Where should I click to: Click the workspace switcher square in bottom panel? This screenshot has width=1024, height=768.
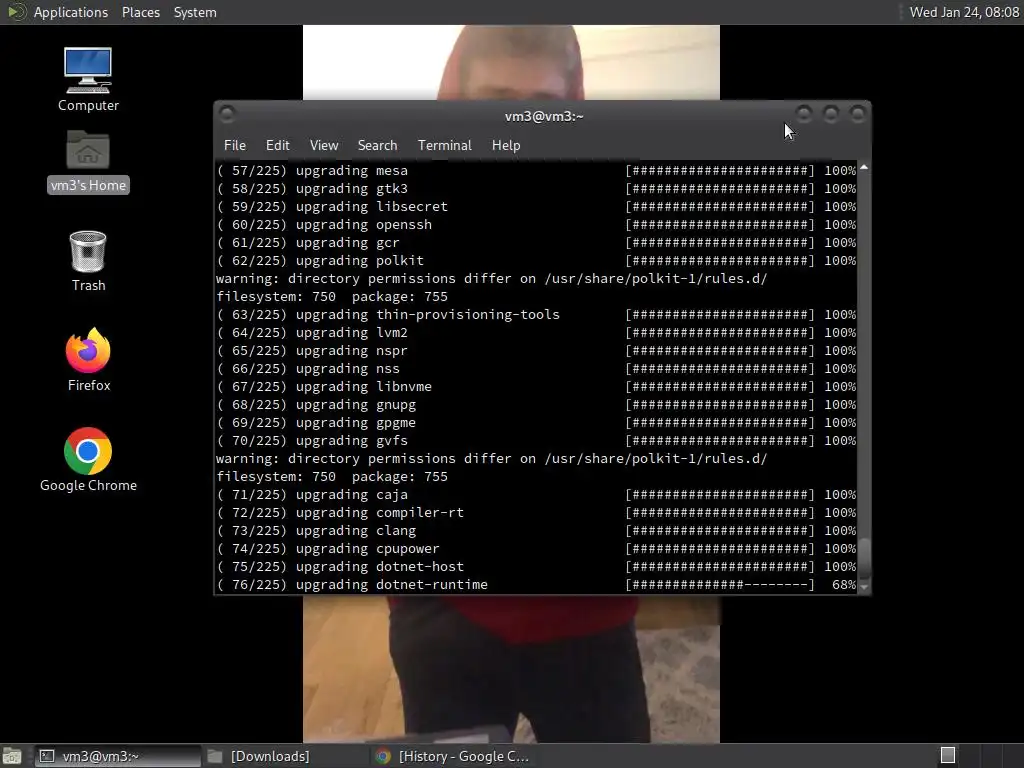(x=948, y=756)
